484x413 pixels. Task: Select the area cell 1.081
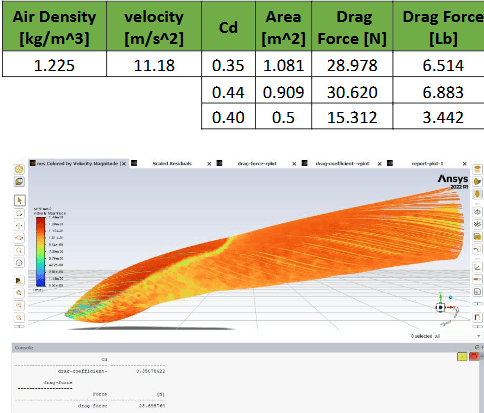283,65
